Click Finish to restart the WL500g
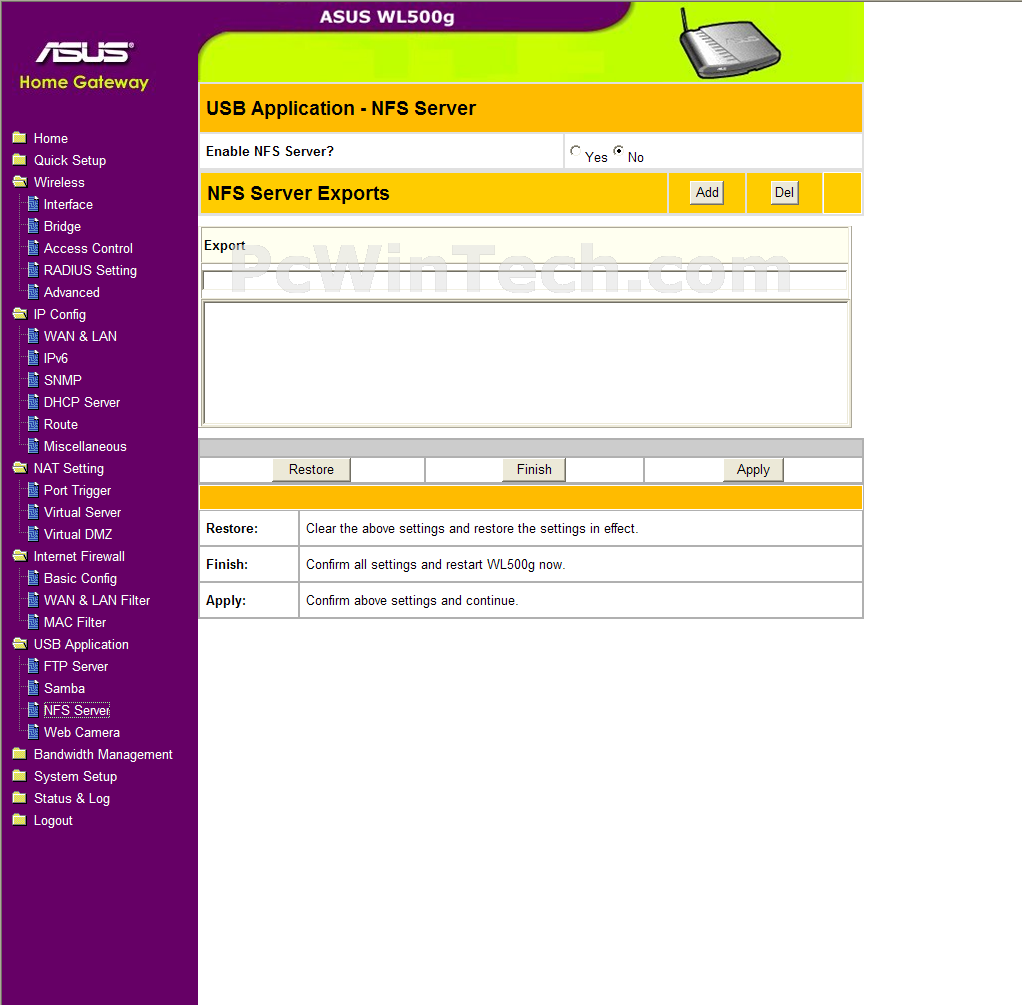This screenshot has width=1022, height=1005. [534, 469]
